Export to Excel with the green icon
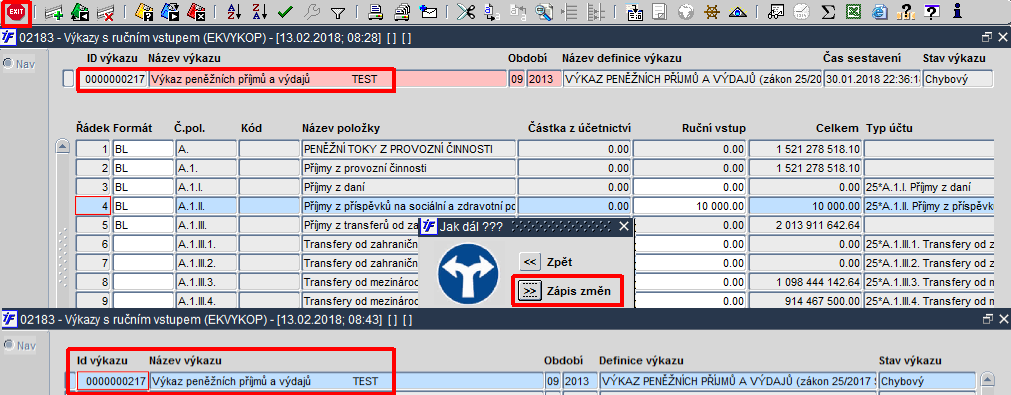Image resolution: width=1011 pixels, height=395 pixels. (854, 12)
